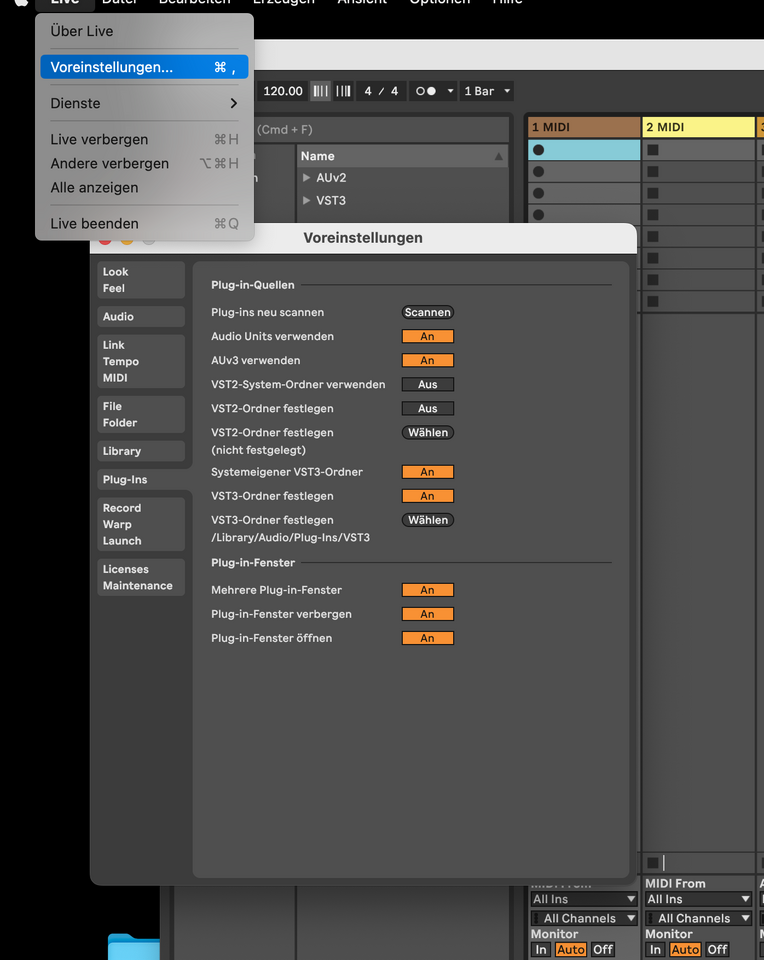Screen dimensions: 764x960
Task: Switch to the Look Feel preferences tab
Action: (x=141, y=280)
